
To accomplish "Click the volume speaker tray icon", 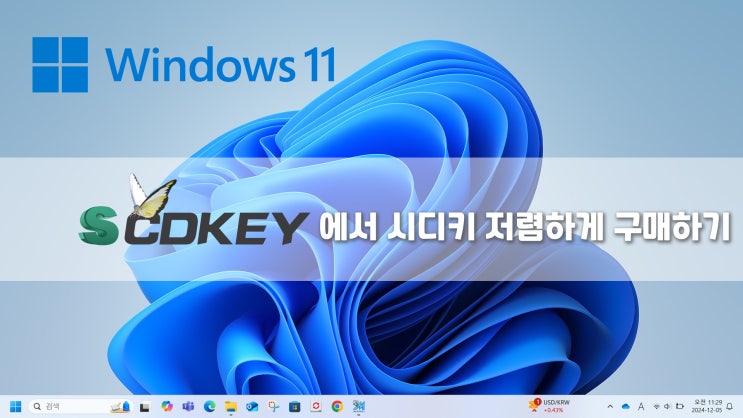I will coord(667,407).
